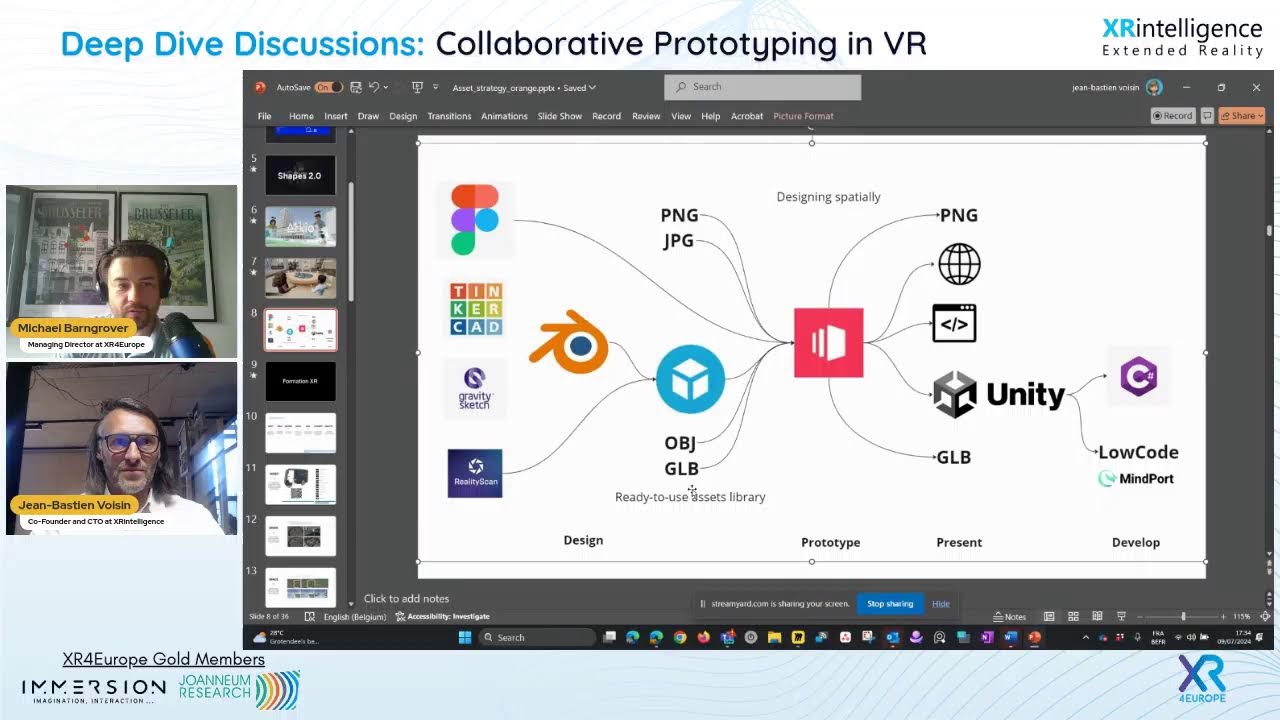1280x720 pixels.
Task: Click the red ShapesXR prototype icon
Action: pyautogui.click(x=828, y=343)
